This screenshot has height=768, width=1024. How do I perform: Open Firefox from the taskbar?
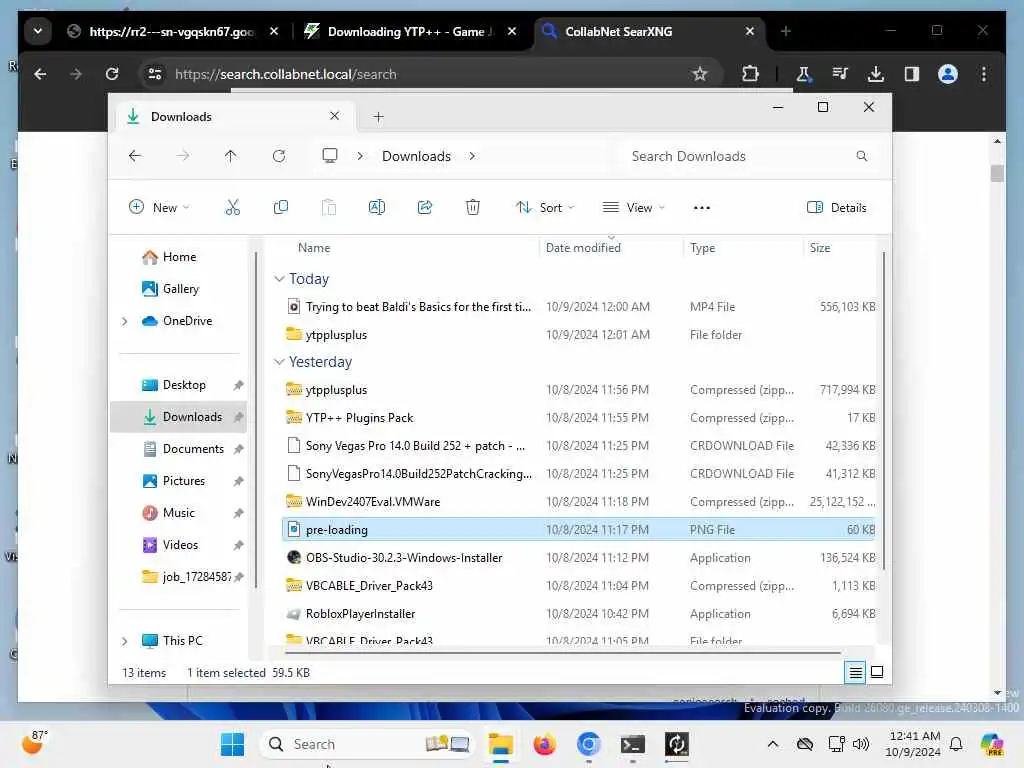pos(544,744)
